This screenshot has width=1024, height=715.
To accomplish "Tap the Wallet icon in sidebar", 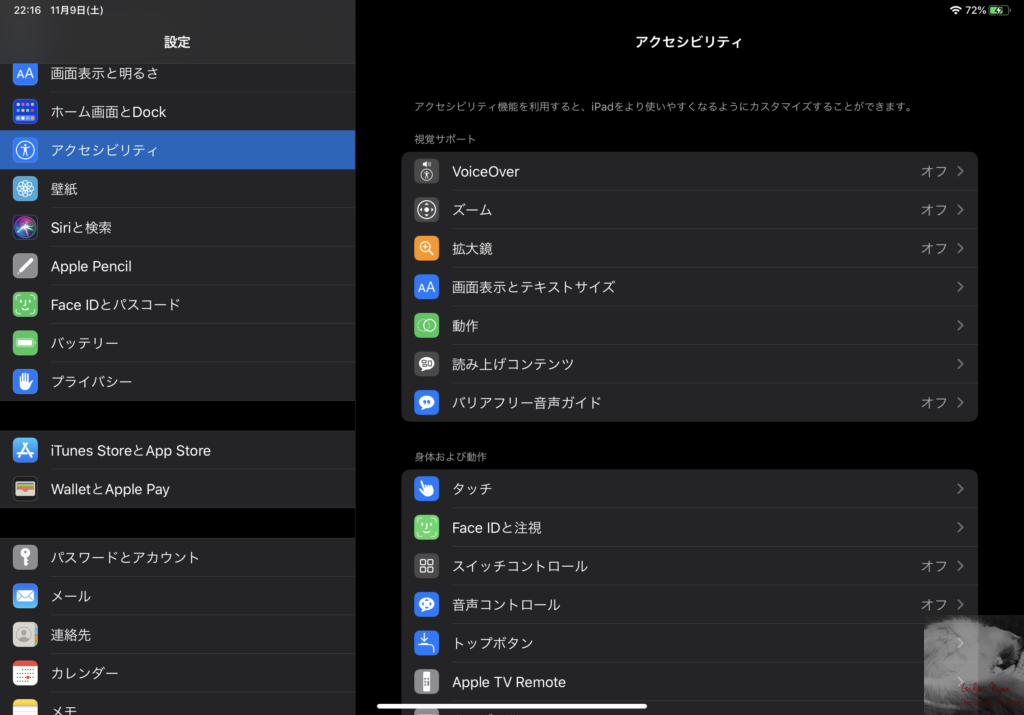I will [25, 489].
